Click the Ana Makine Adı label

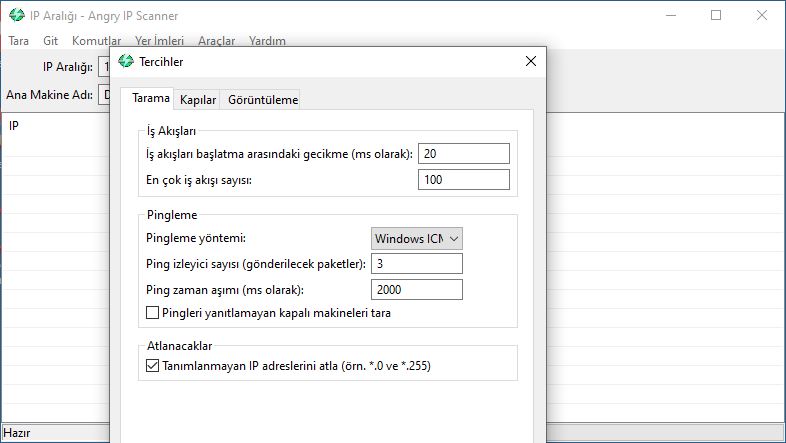pos(49,94)
